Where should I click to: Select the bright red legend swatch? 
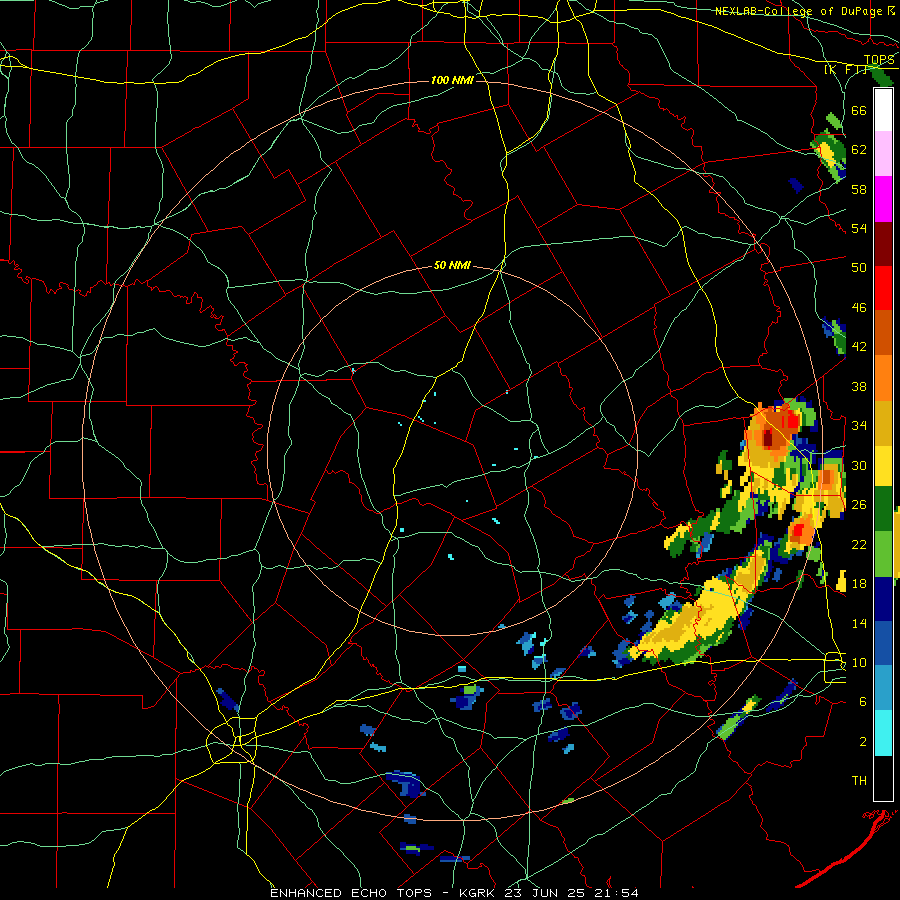883,288
